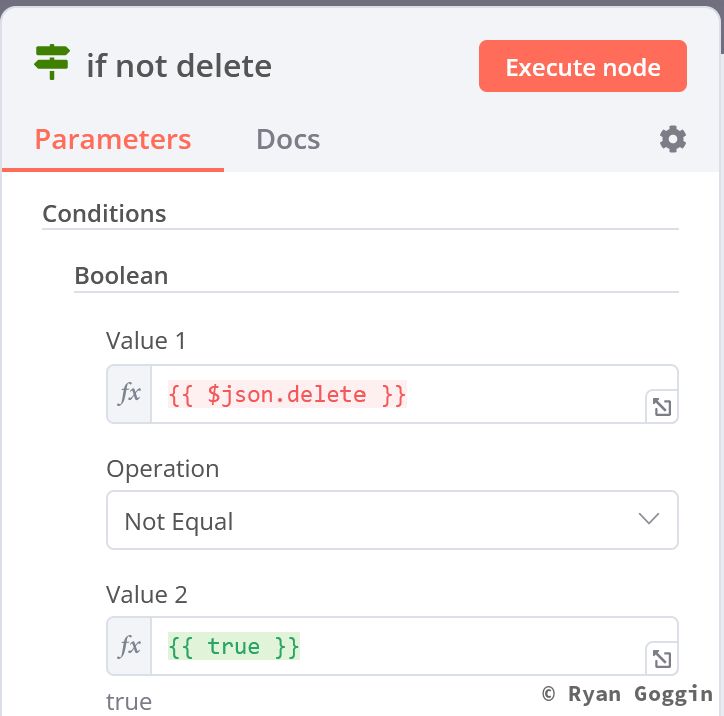Click the 'true' result preview under Value 2

[x=129, y=701]
